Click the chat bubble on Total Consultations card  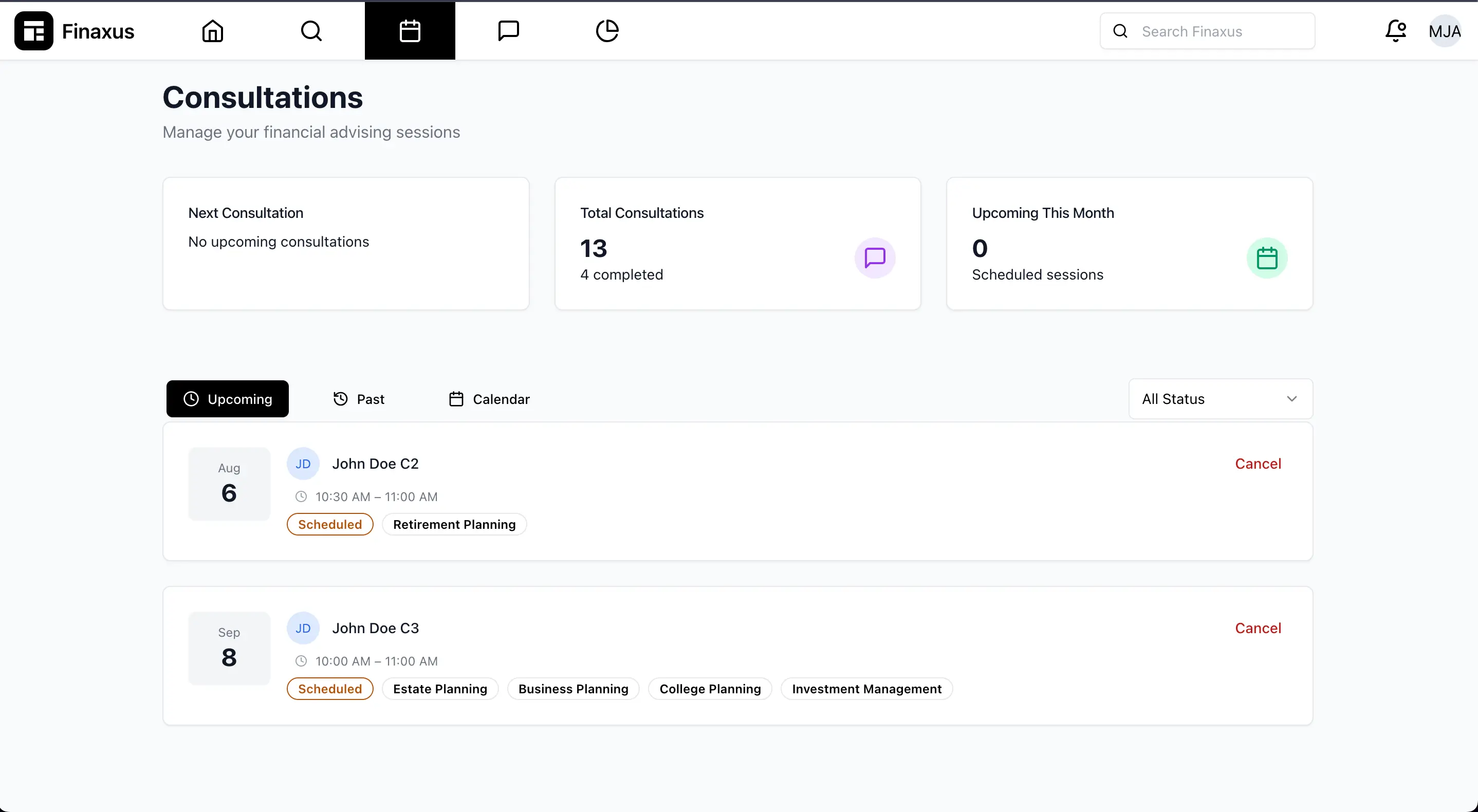pyautogui.click(x=875, y=258)
